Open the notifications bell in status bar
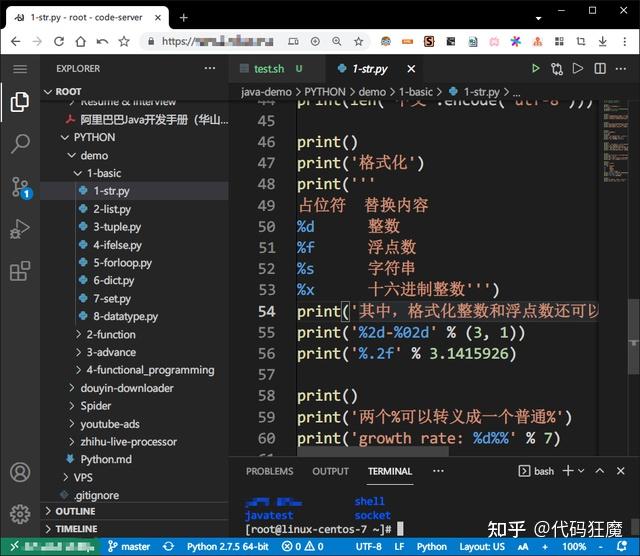 coord(622,546)
